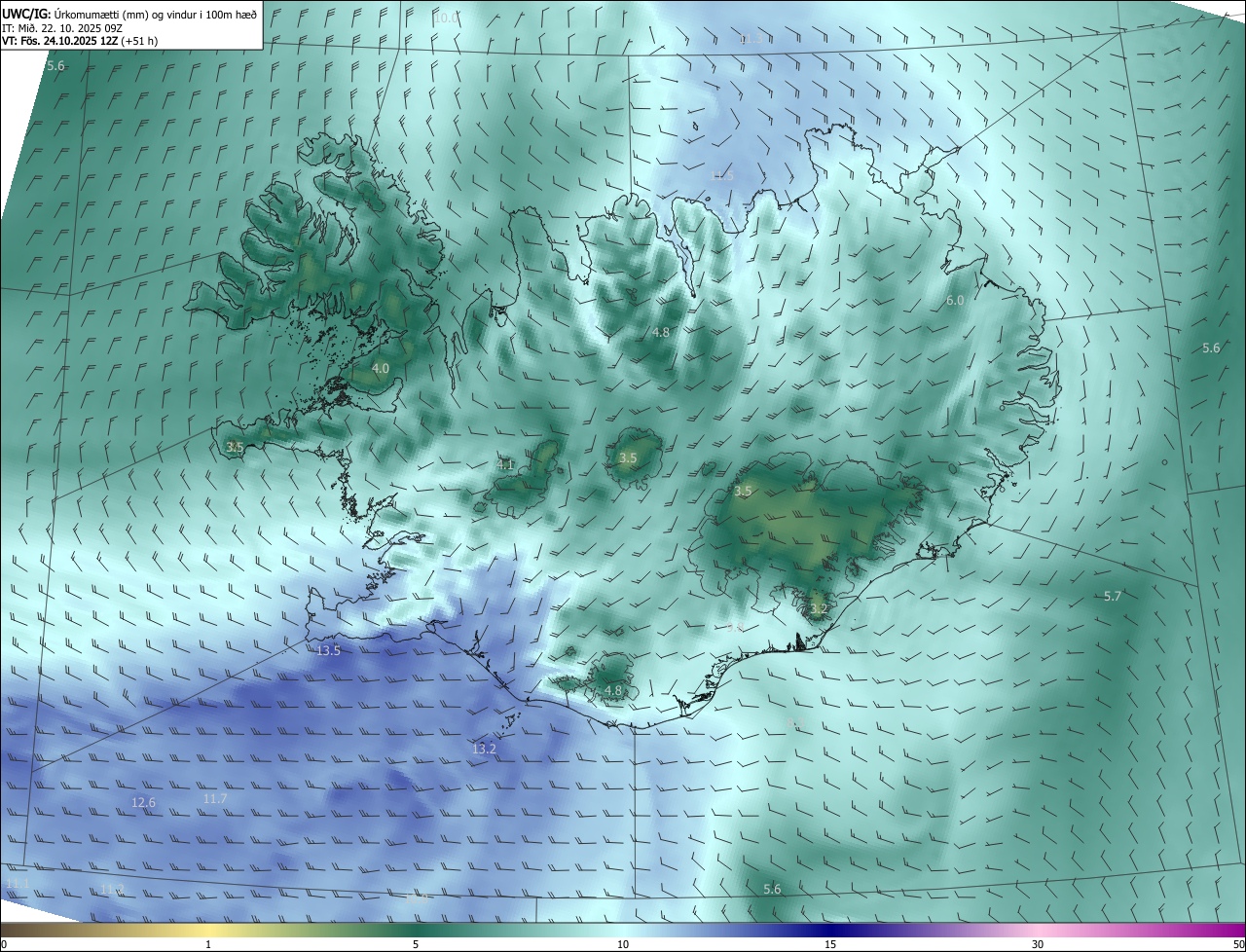Click the 6.0 value label in northeast Iceland
The width and height of the screenshot is (1246, 952).
pyautogui.click(x=955, y=301)
